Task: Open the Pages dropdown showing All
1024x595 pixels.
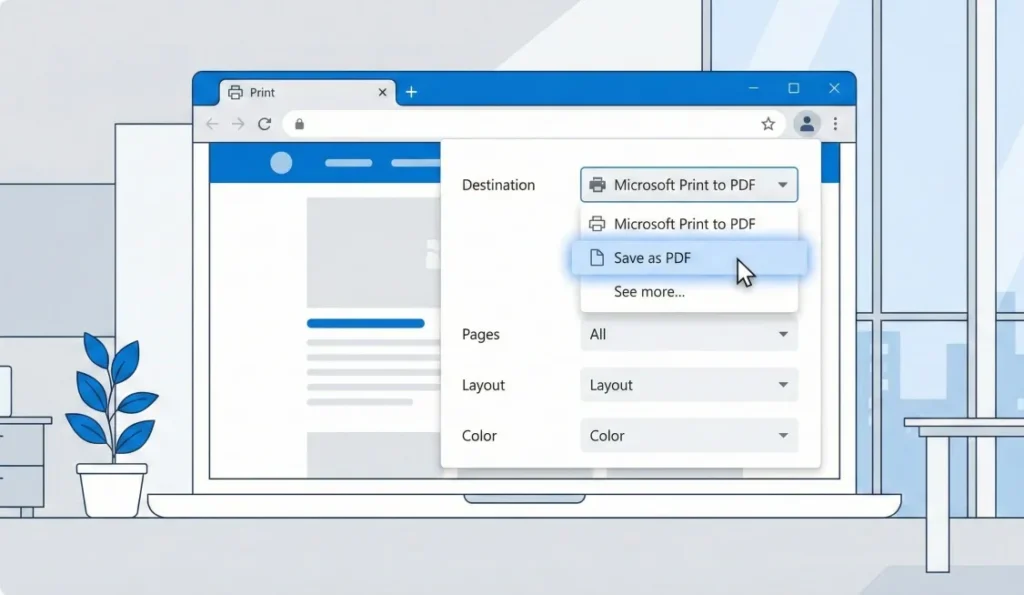Action: tap(689, 334)
